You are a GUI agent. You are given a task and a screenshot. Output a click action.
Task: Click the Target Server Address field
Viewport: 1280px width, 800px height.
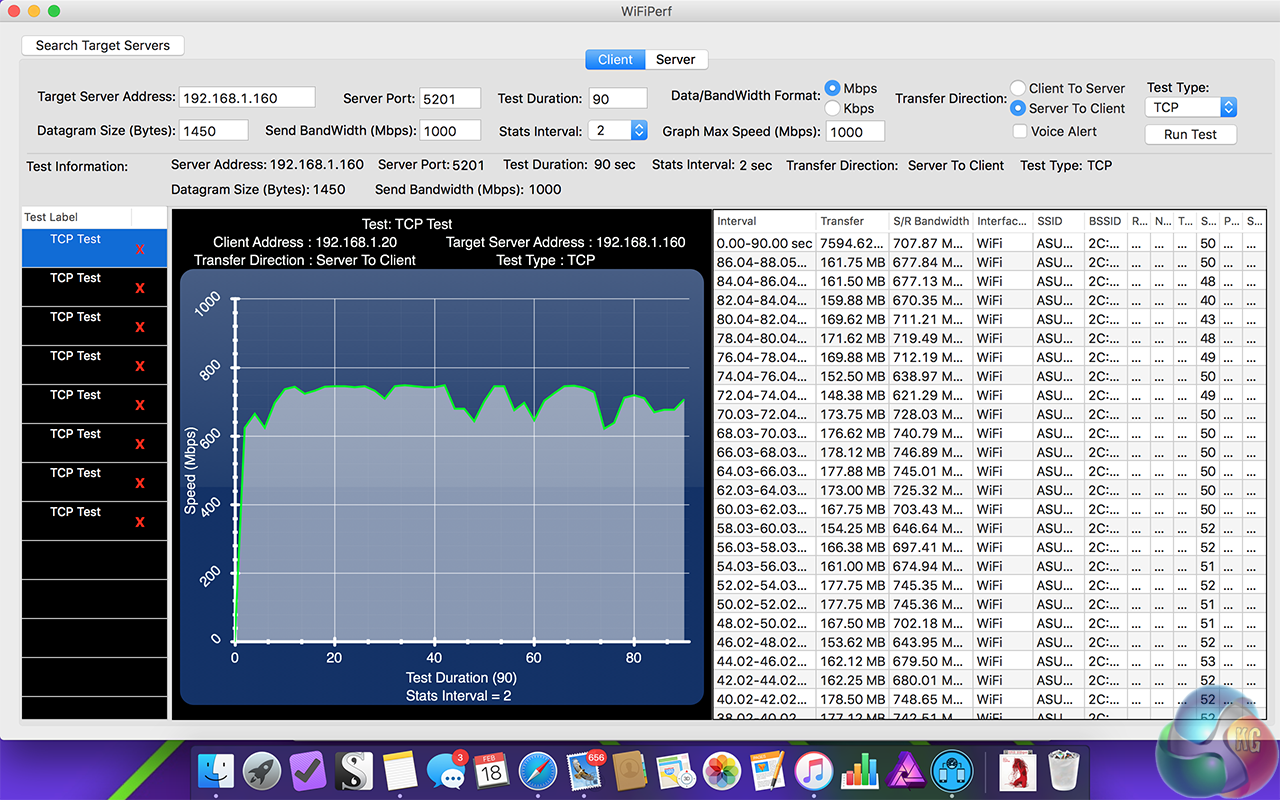pyautogui.click(x=247, y=98)
